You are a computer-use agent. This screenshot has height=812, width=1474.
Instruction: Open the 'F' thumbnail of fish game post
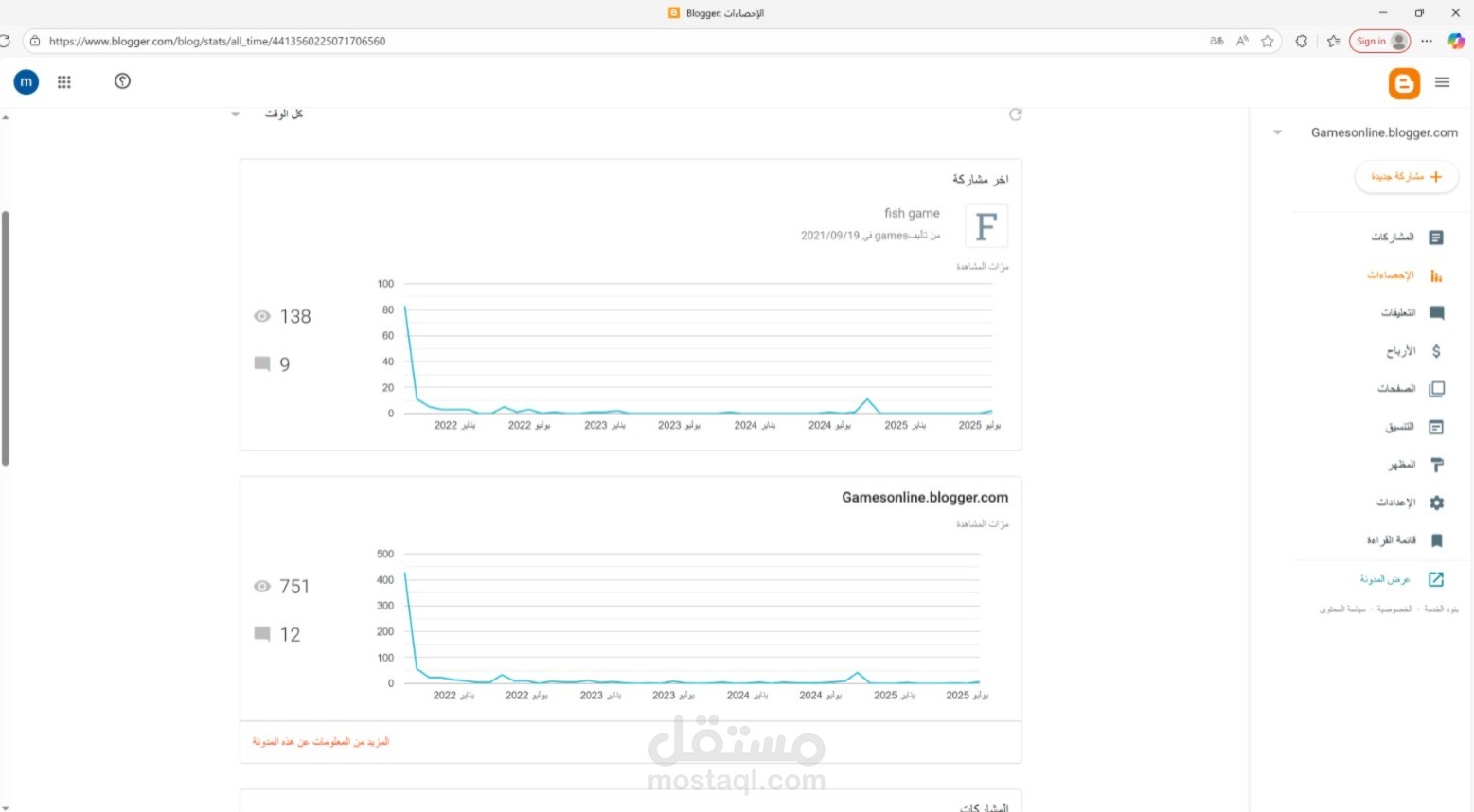986,227
